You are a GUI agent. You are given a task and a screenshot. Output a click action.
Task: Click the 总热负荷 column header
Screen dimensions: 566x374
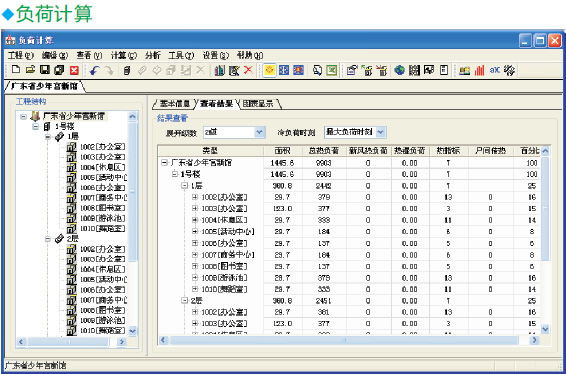tap(324, 151)
